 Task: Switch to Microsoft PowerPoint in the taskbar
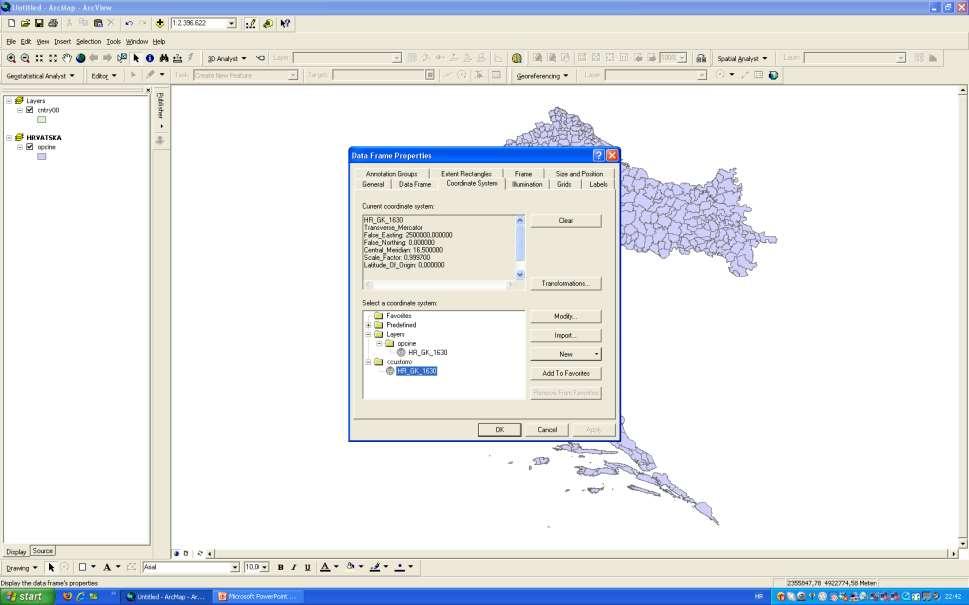coord(257,596)
